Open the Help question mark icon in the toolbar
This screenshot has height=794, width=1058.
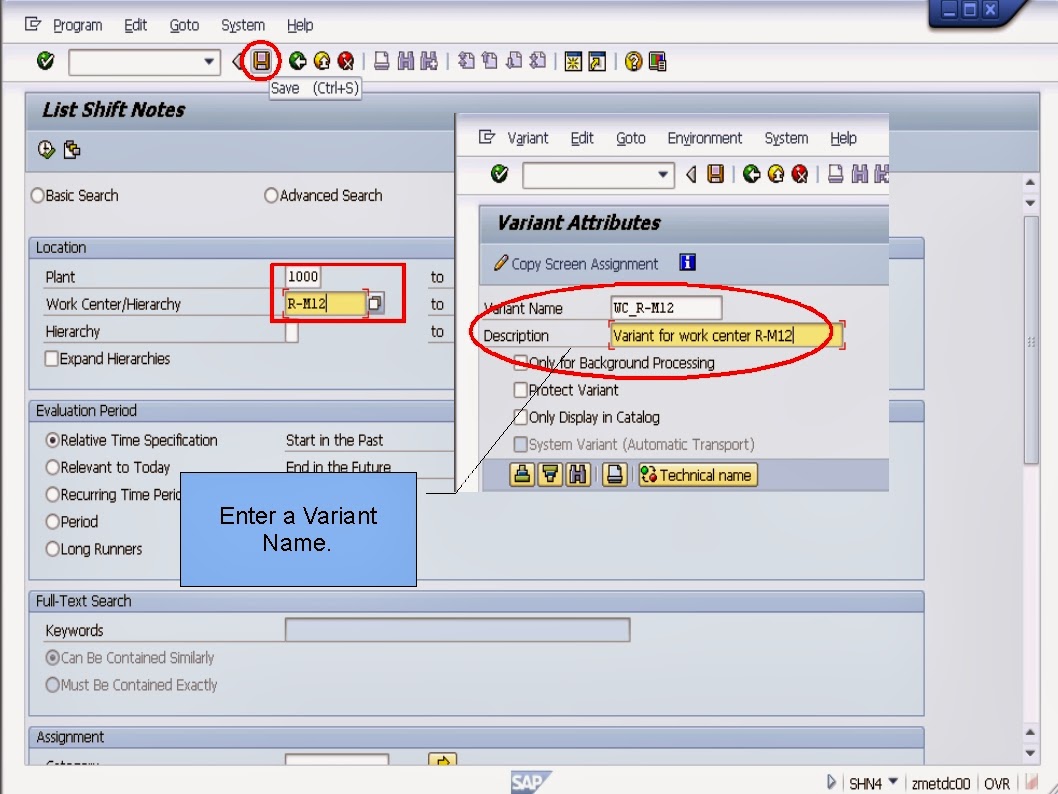pyautogui.click(x=631, y=61)
